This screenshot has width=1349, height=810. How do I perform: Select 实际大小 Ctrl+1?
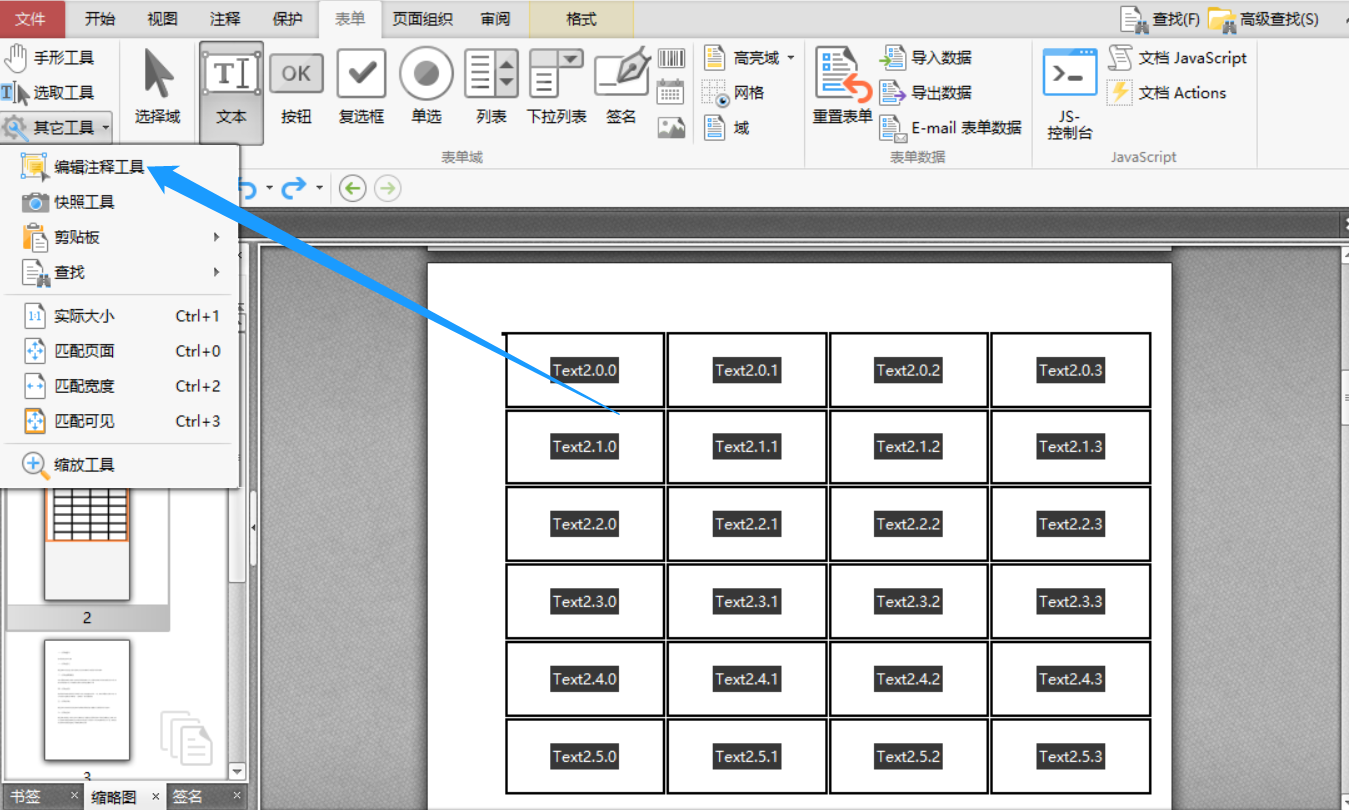point(120,316)
